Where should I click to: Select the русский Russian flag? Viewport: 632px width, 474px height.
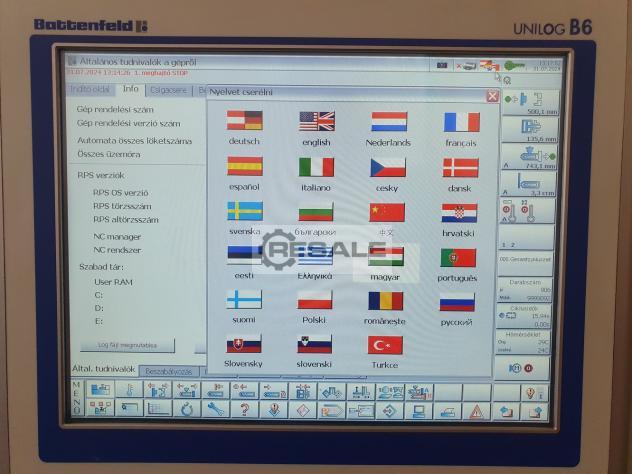(x=457, y=301)
